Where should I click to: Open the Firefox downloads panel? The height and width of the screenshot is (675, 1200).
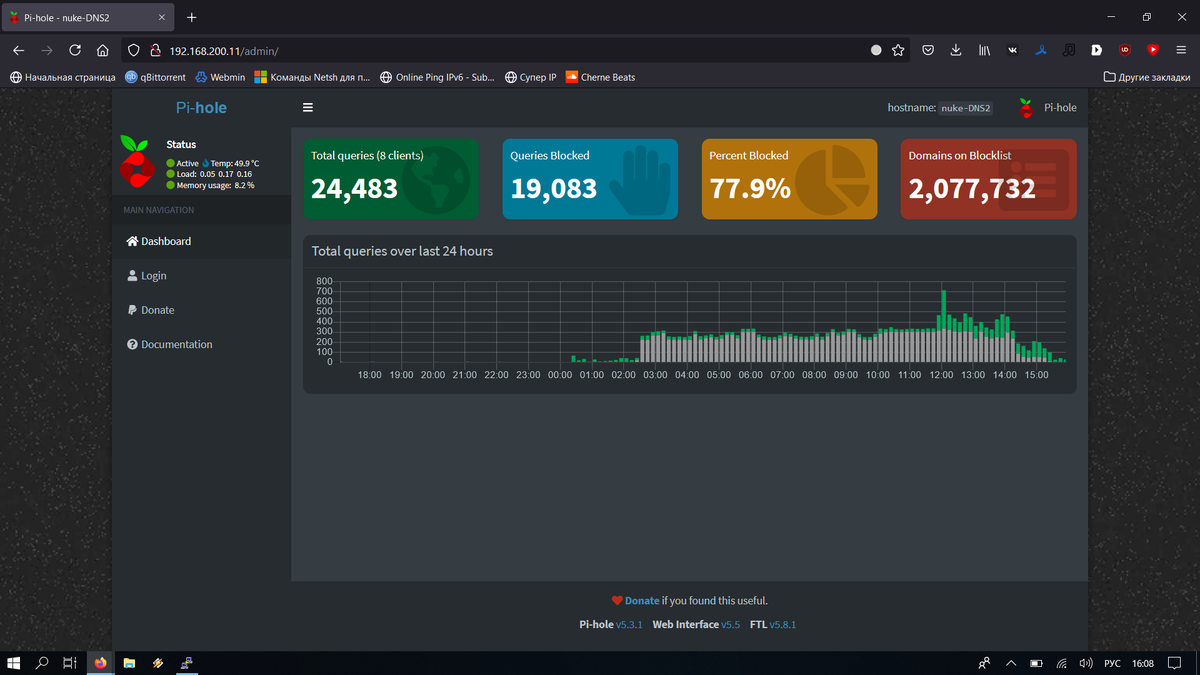click(x=956, y=50)
